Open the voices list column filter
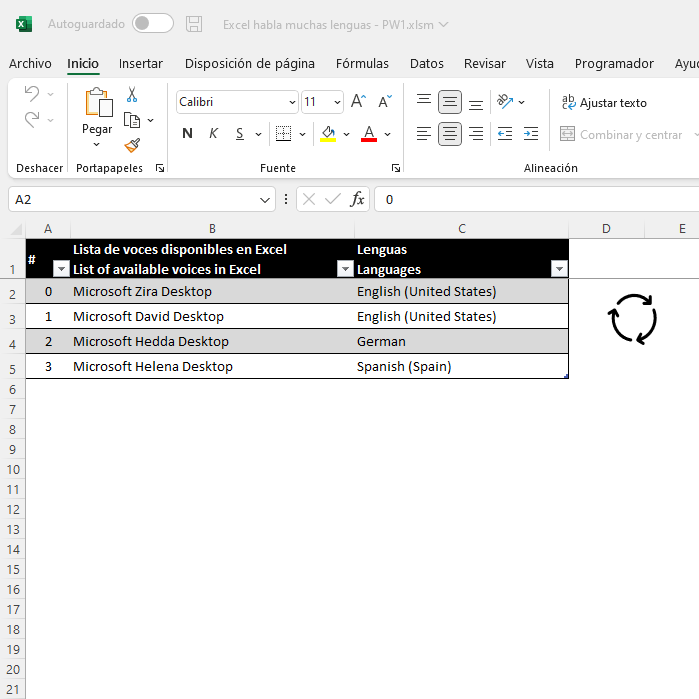Viewport: 699px width, 699px height. coord(345,269)
